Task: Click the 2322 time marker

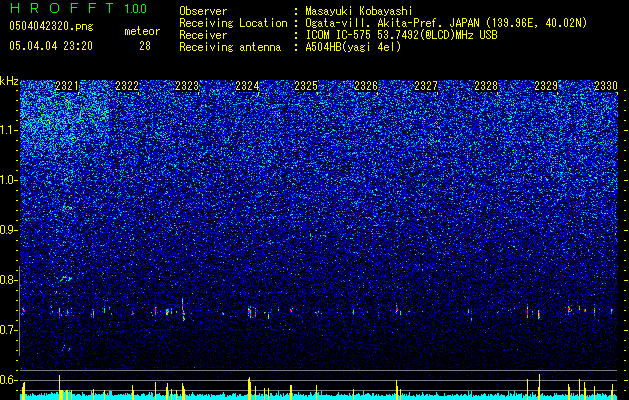Action: 127,86
